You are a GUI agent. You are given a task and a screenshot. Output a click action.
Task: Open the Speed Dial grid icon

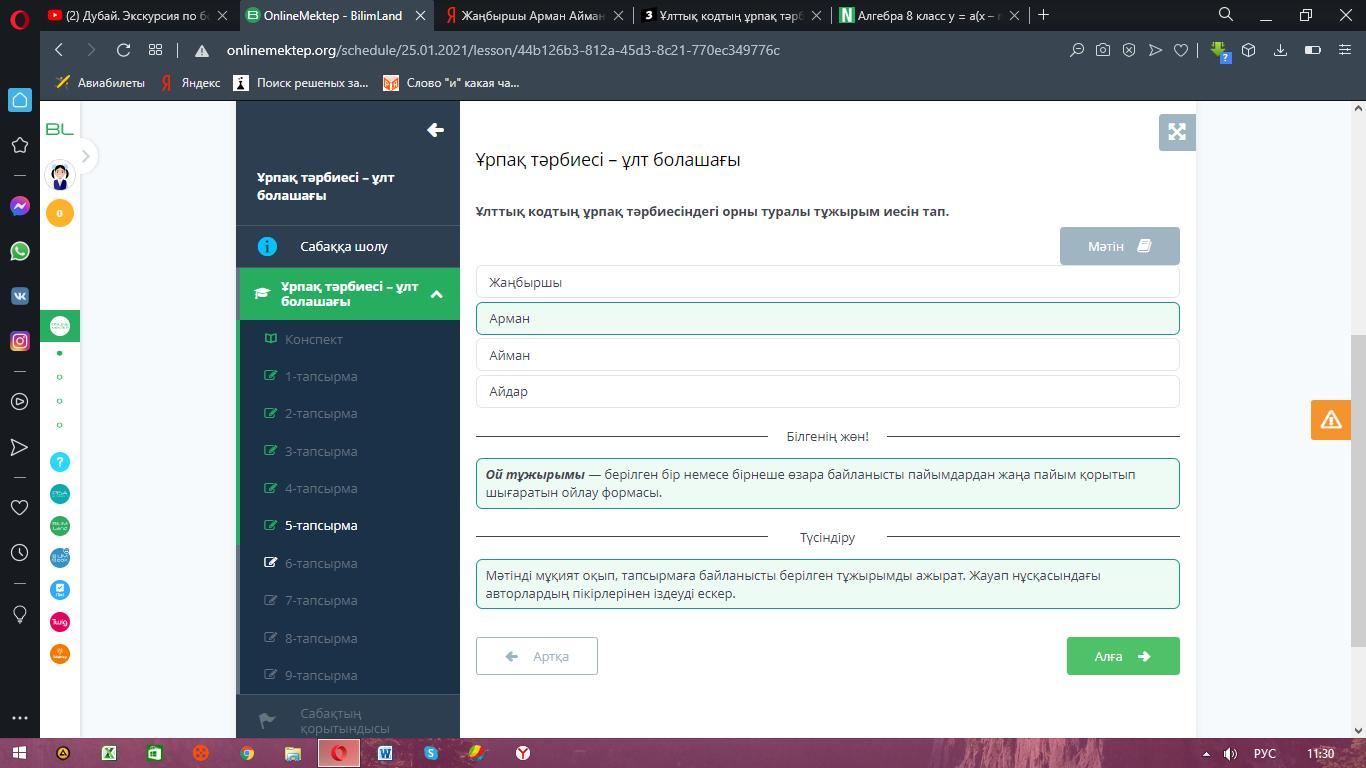pyautogui.click(x=155, y=50)
